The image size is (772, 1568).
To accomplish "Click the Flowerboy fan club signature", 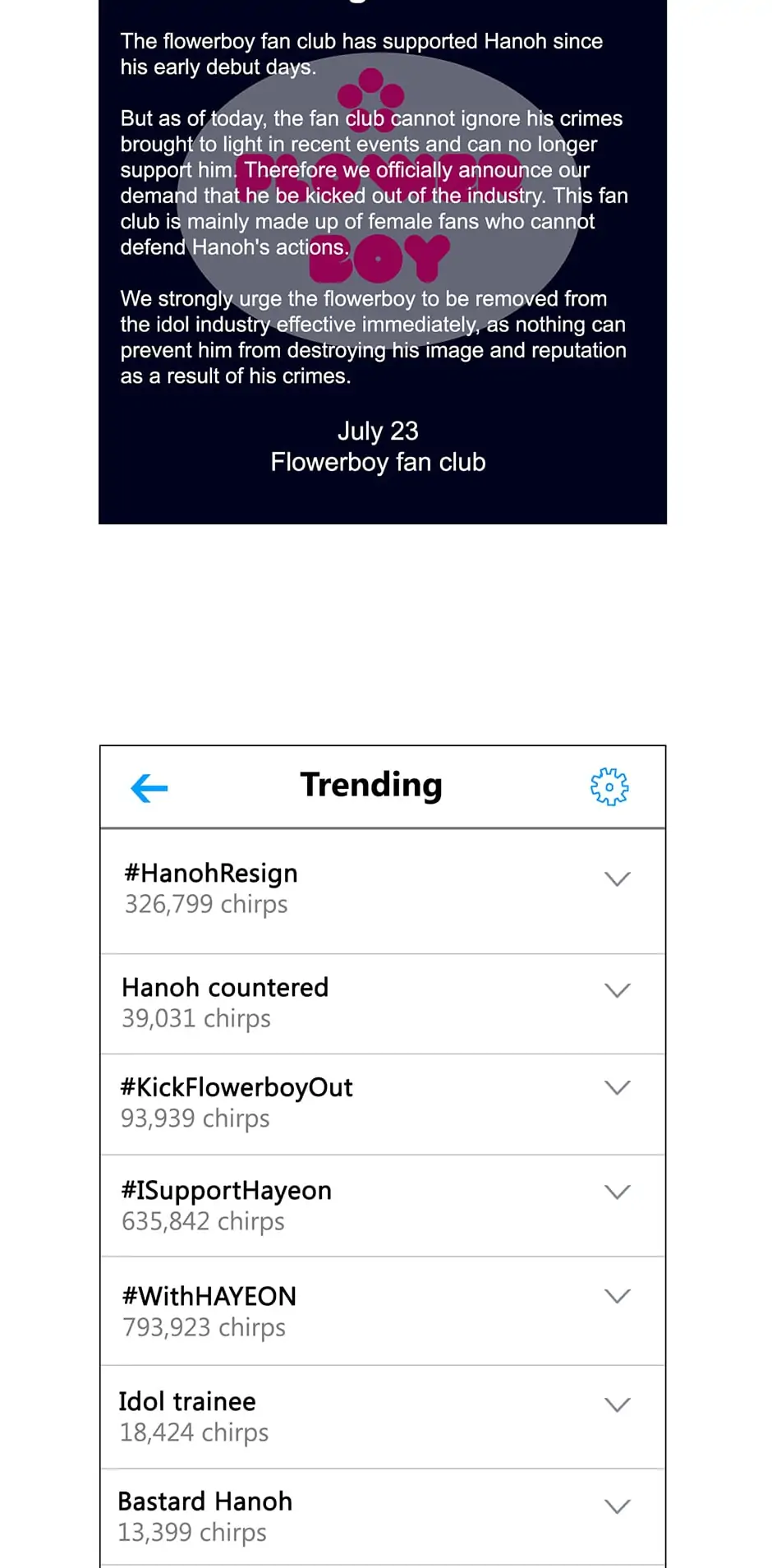I will 379,463.
